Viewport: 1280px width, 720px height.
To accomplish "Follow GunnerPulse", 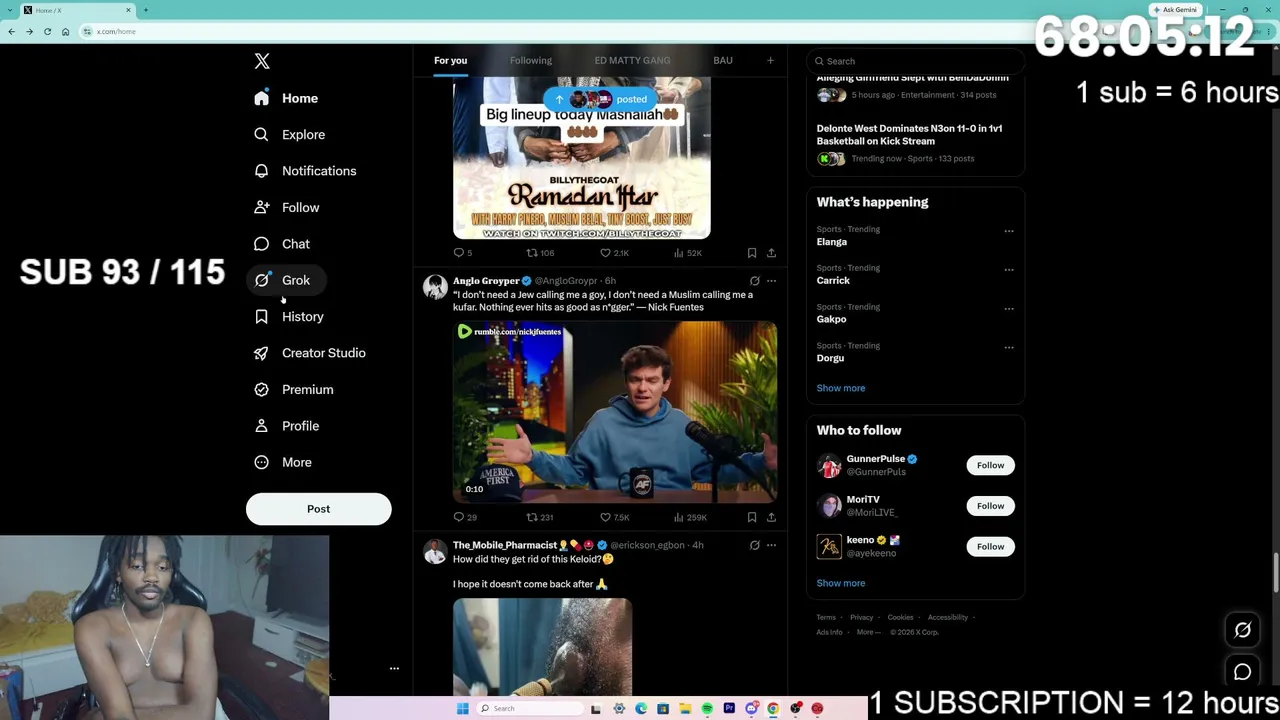I will click(x=990, y=465).
